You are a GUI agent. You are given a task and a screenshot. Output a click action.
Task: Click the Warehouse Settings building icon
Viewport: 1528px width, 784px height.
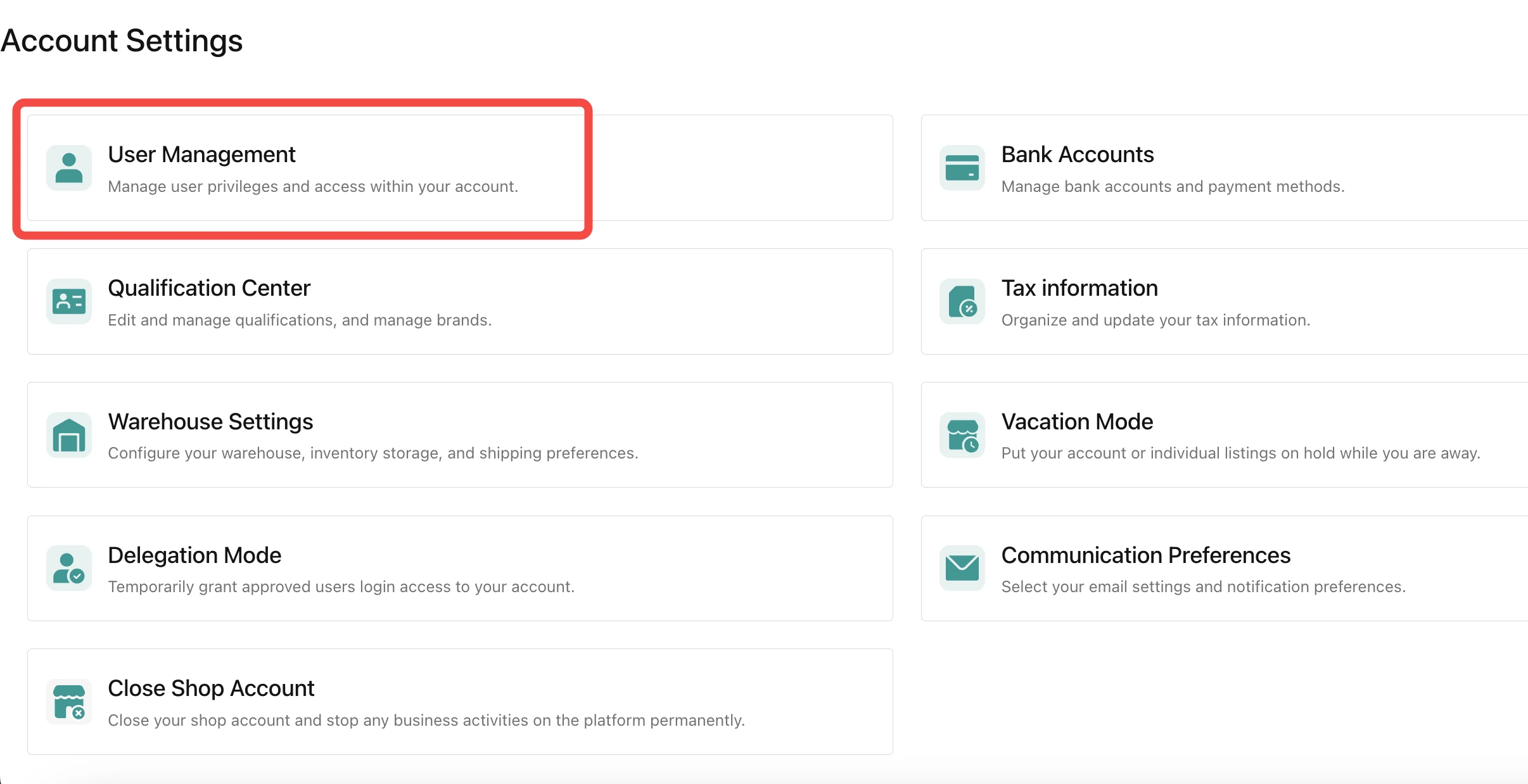[69, 435]
